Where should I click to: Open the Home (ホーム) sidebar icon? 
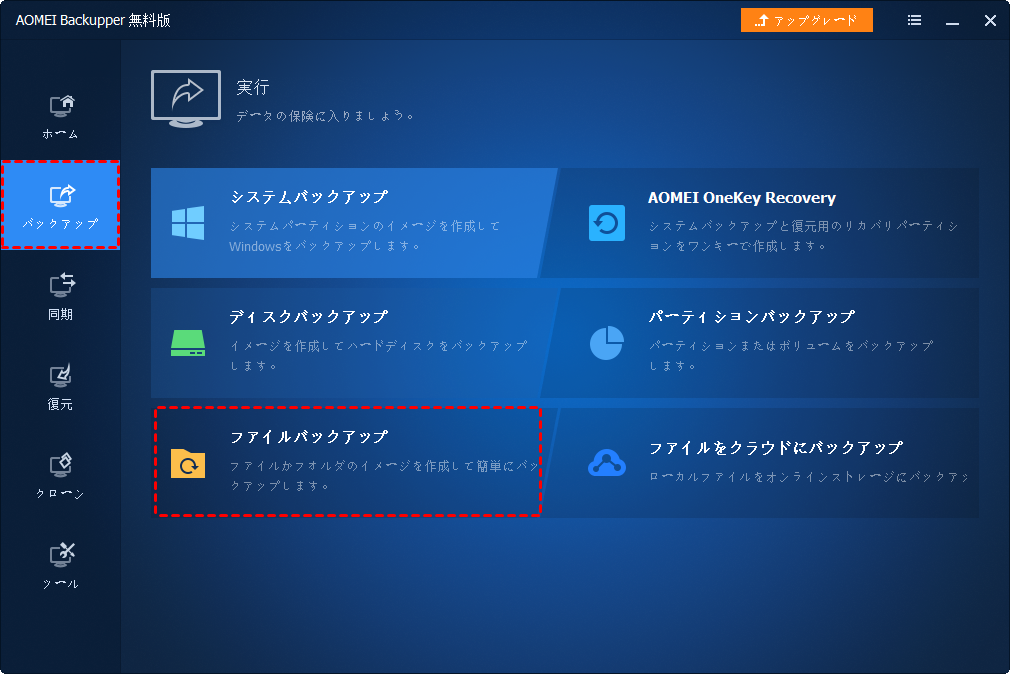(x=62, y=106)
